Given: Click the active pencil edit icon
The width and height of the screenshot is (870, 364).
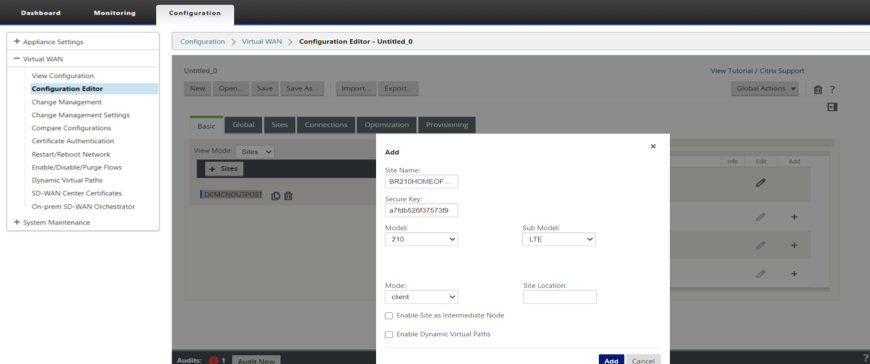Looking at the screenshot, I should tap(761, 183).
